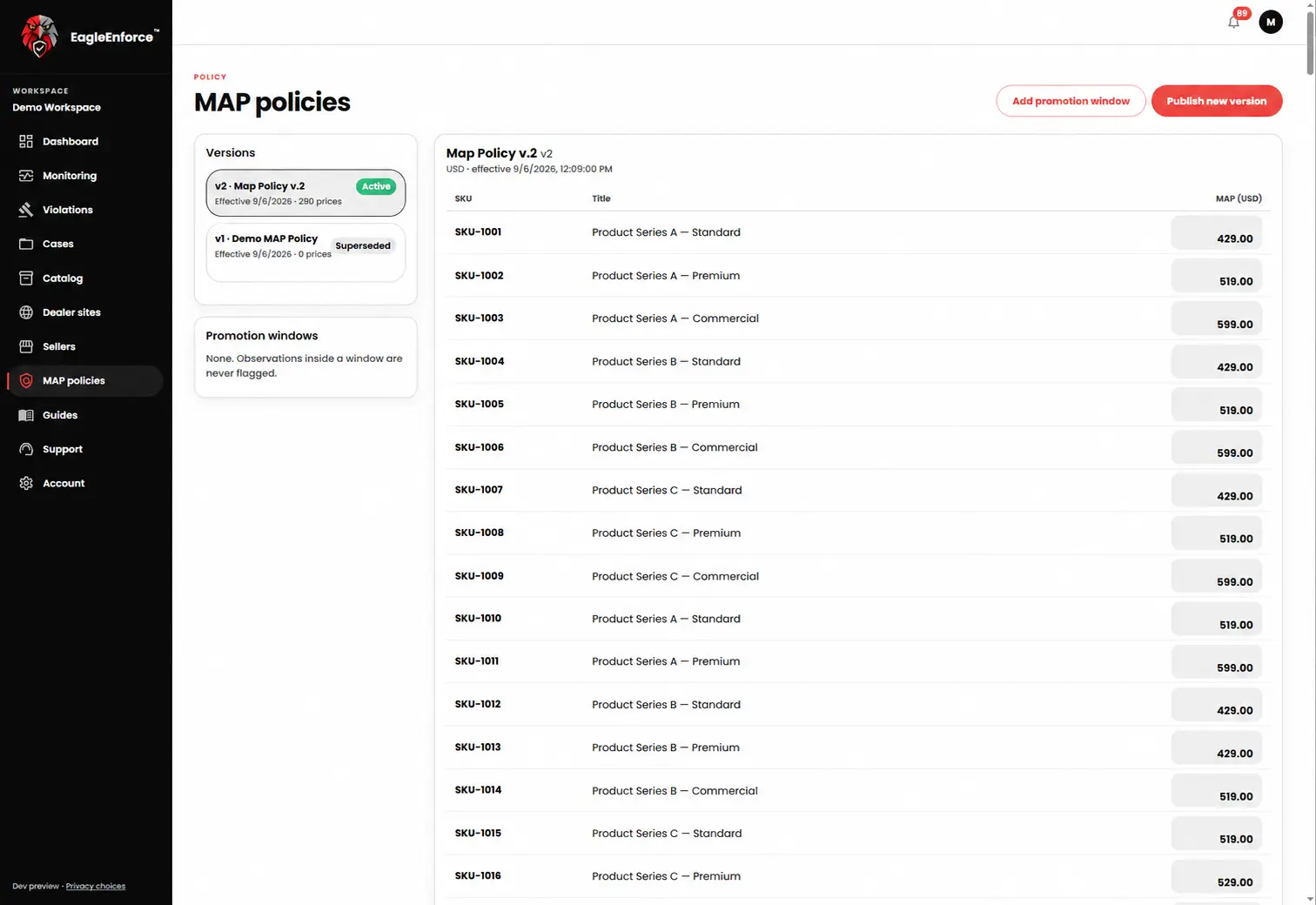Click the Catalog archive icon
Screen dimensions: 1316x905
(26, 278)
